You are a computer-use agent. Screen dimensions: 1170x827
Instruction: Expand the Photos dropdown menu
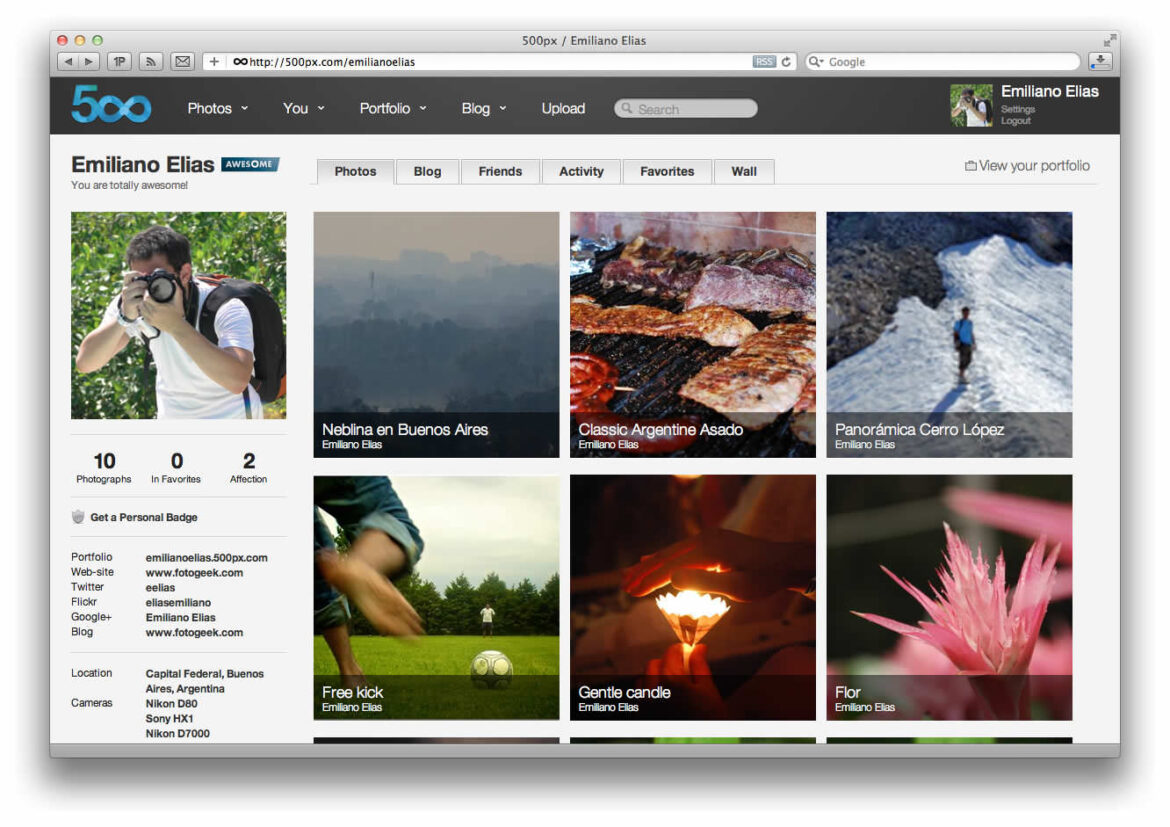[217, 108]
